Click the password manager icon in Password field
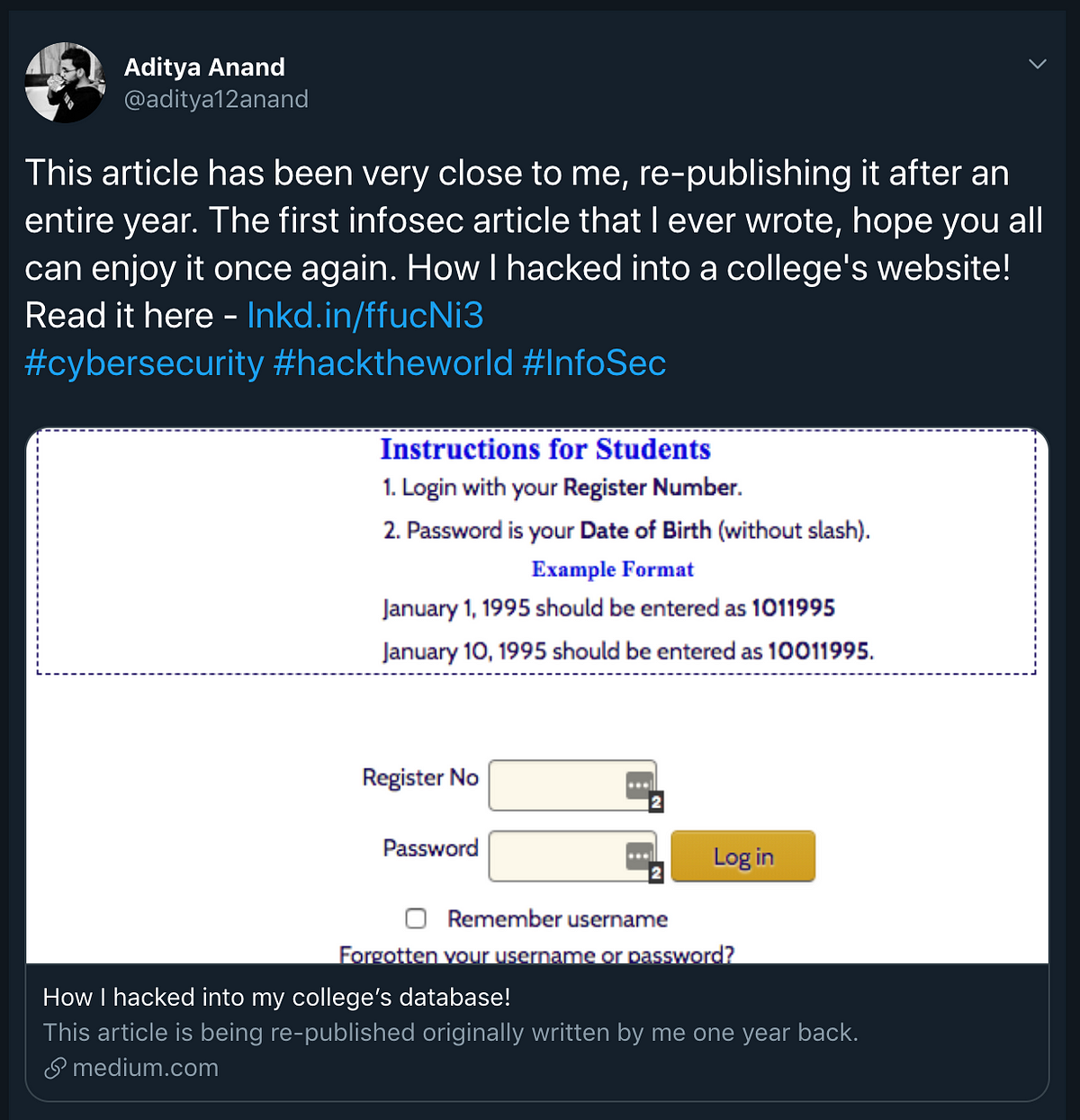The width and height of the screenshot is (1080, 1120). (639, 856)
